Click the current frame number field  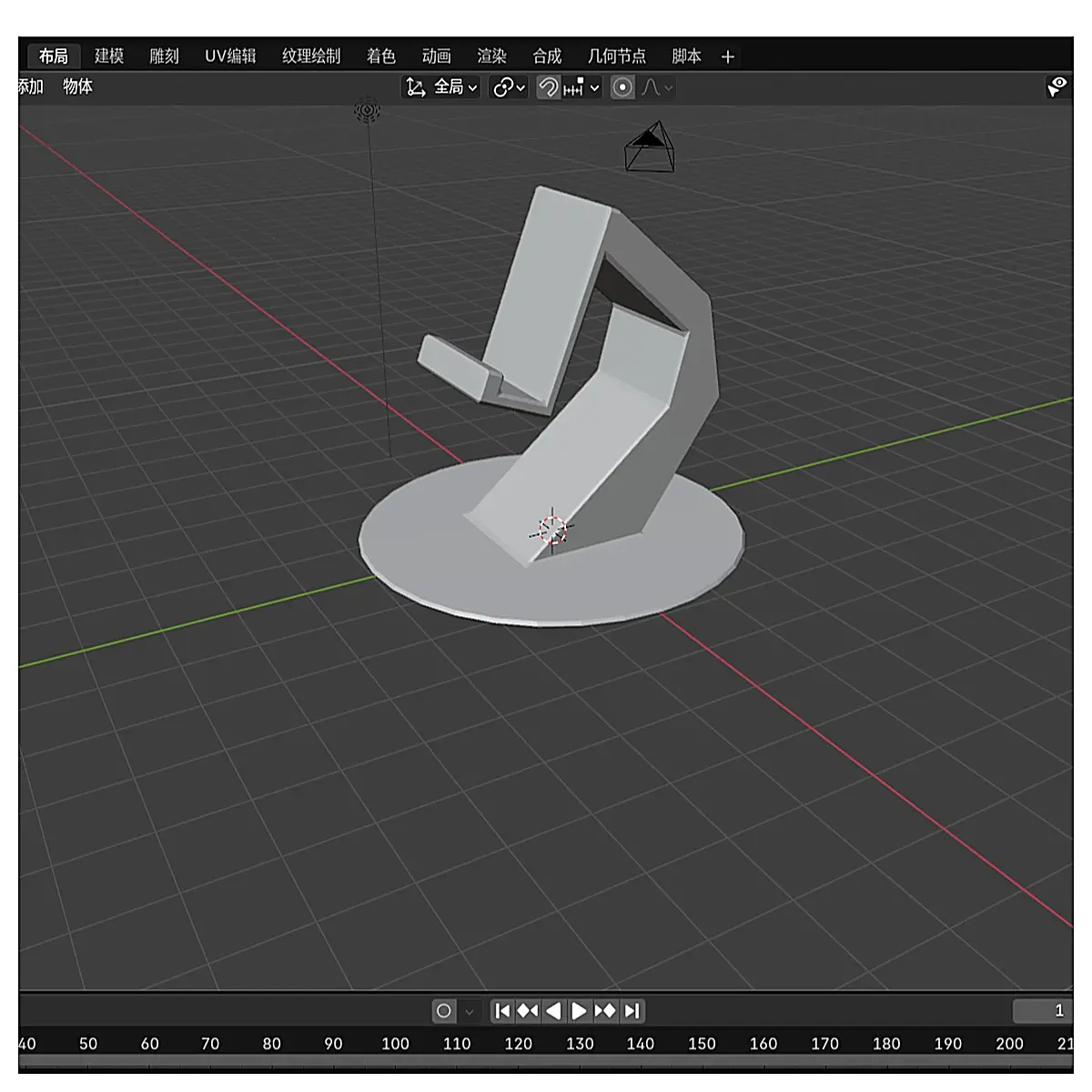point(1043,1011)
